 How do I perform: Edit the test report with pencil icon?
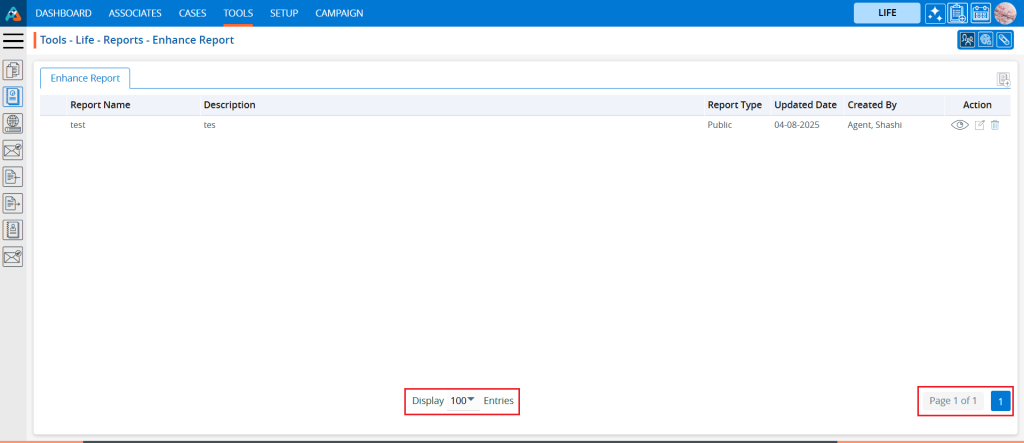tap(980, 125)
